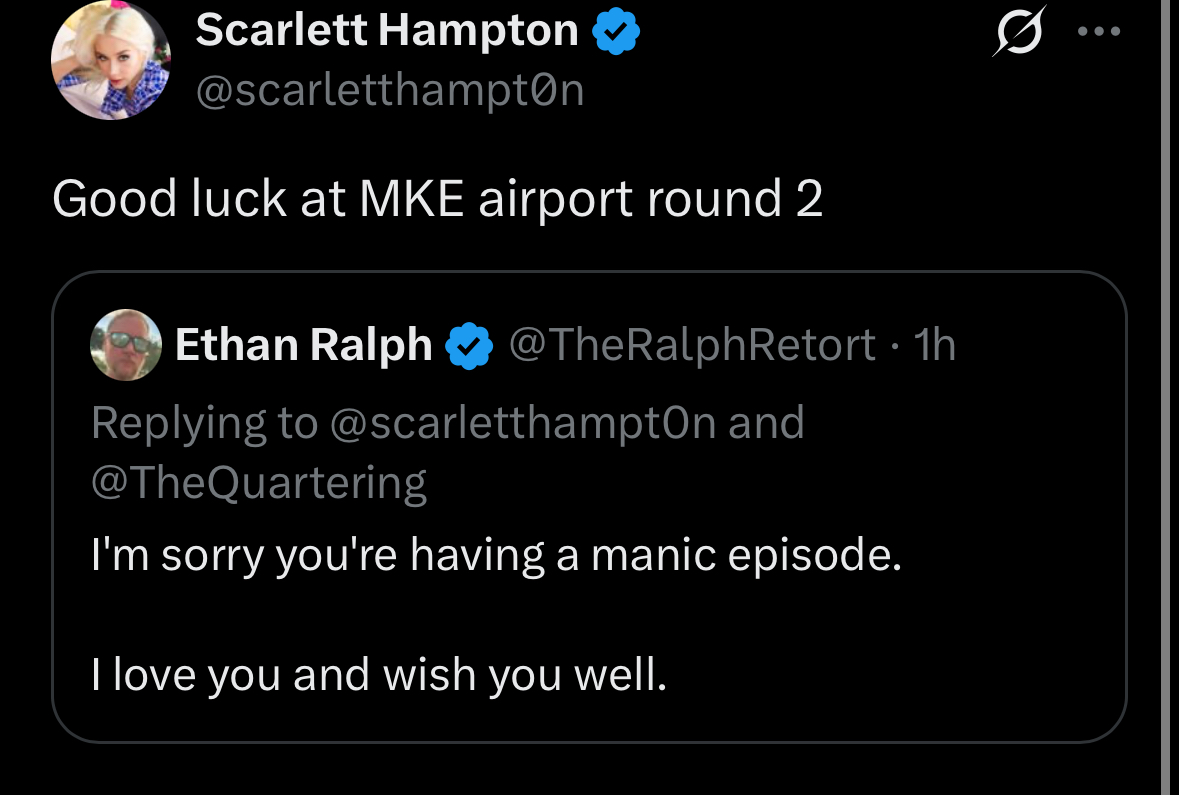The image size is (1179, 795).
Task: Click the vertical scrollbar on the right edge
Action: click(1166, 397)
